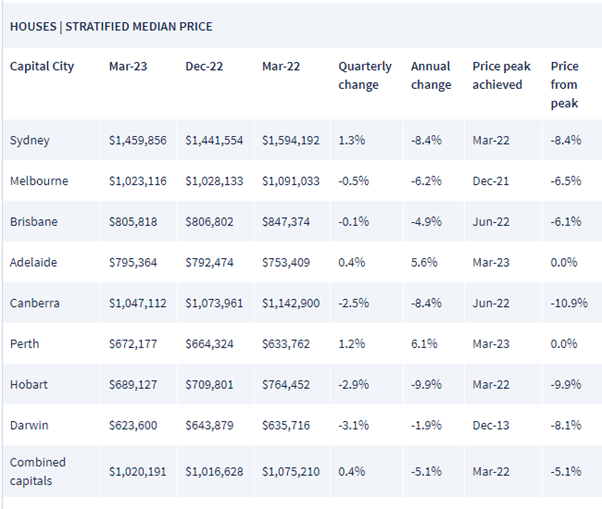Click the Dec-22 column header

pyautogui.click(x=203, y=66)
